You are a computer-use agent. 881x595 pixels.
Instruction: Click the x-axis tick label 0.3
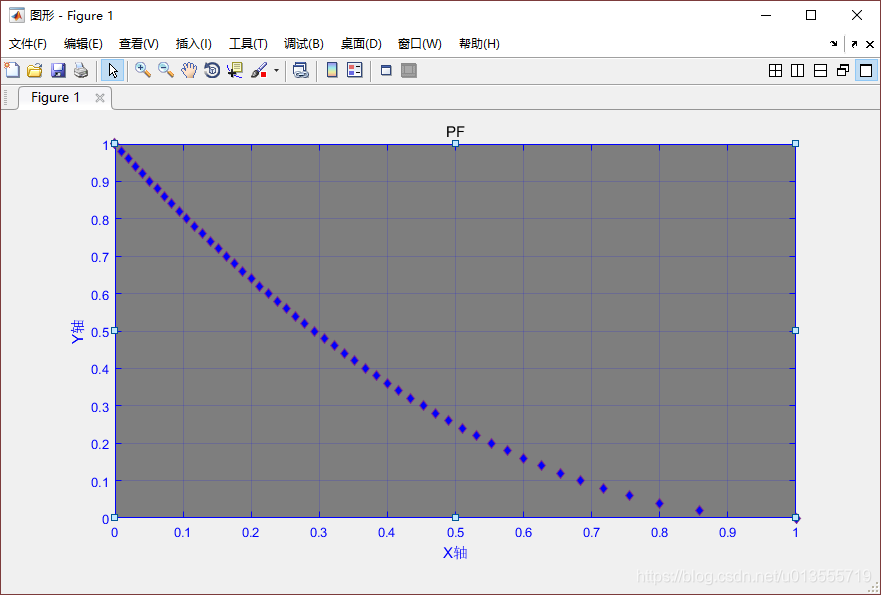[319, 533]
